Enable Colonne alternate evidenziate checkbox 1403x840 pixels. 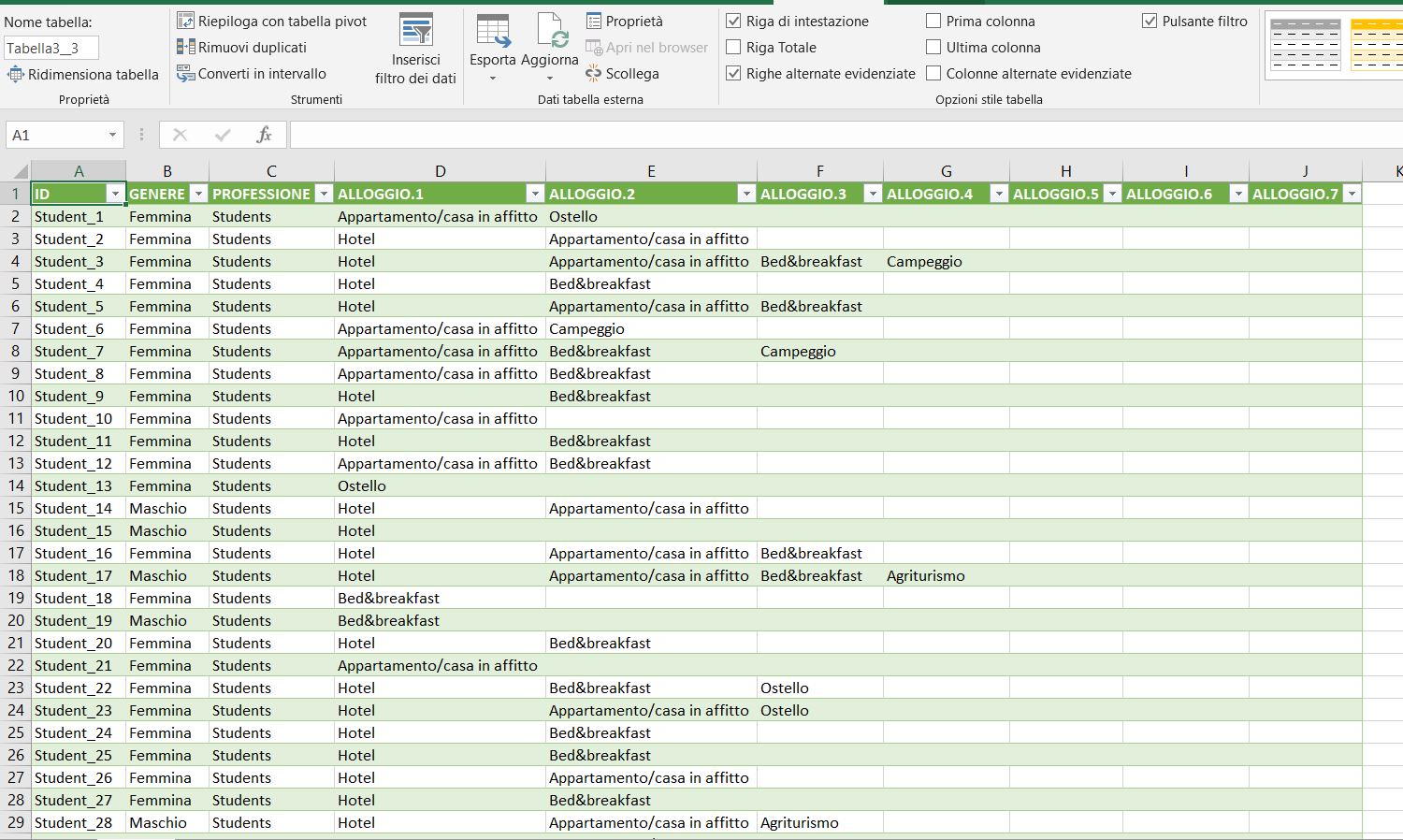[x=933, y=73]
